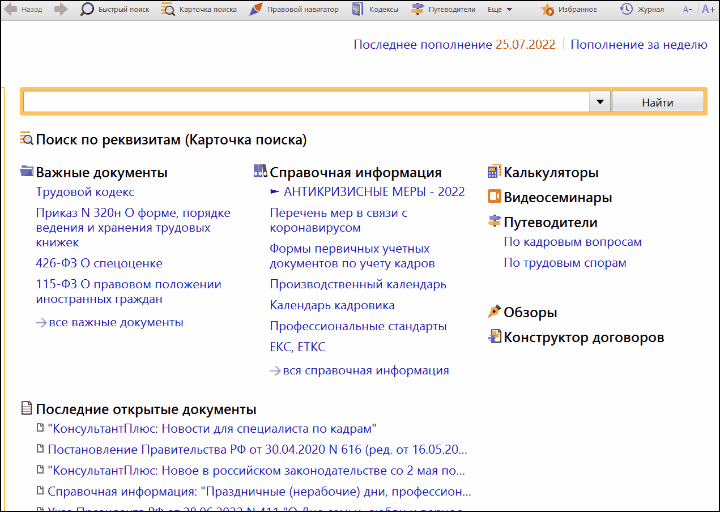Click the Правовой навигатор toolbar label
Screen dimensions: 720x512
point(303,9)
